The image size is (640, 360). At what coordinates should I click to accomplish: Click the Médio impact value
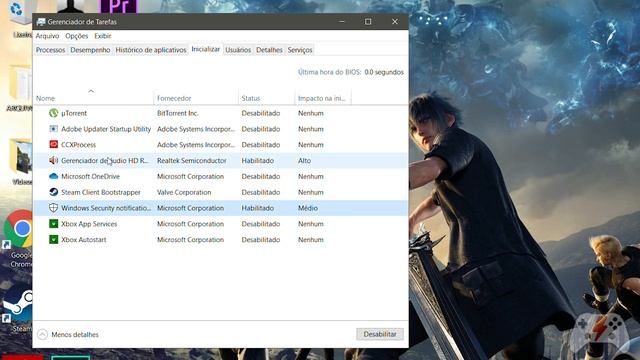[308, 208]
